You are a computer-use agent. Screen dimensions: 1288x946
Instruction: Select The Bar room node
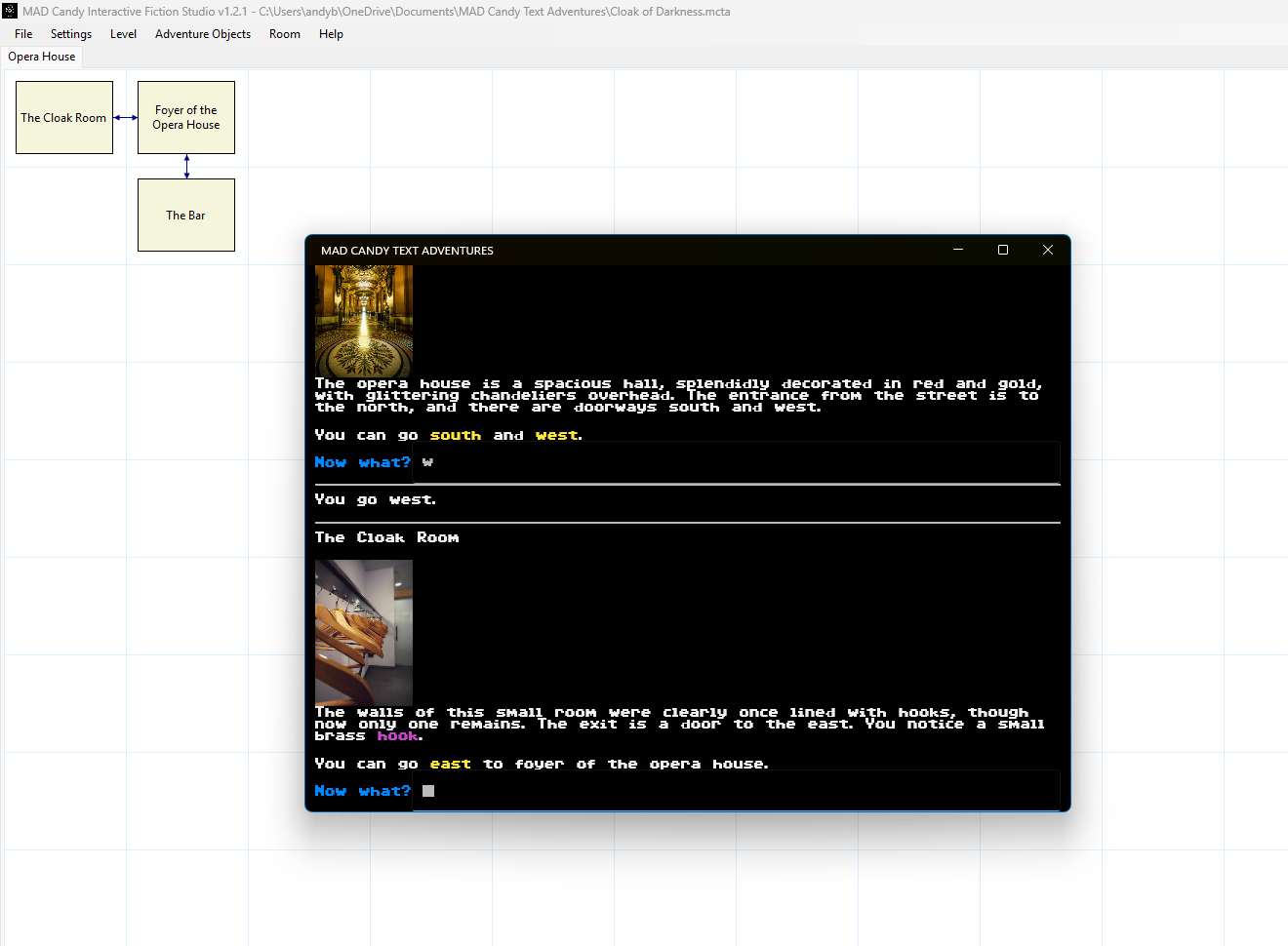[186, 216]
